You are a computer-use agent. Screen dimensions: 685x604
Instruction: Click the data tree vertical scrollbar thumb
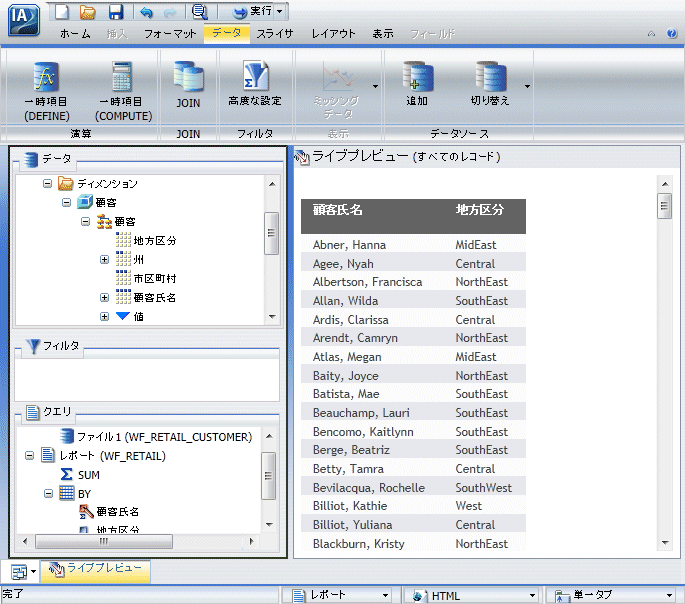tap(271, 233)
